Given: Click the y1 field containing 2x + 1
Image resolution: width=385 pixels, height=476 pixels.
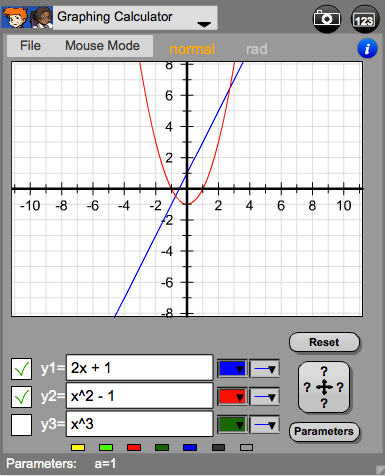Looking at the screenshot, I should pos(140,368).
